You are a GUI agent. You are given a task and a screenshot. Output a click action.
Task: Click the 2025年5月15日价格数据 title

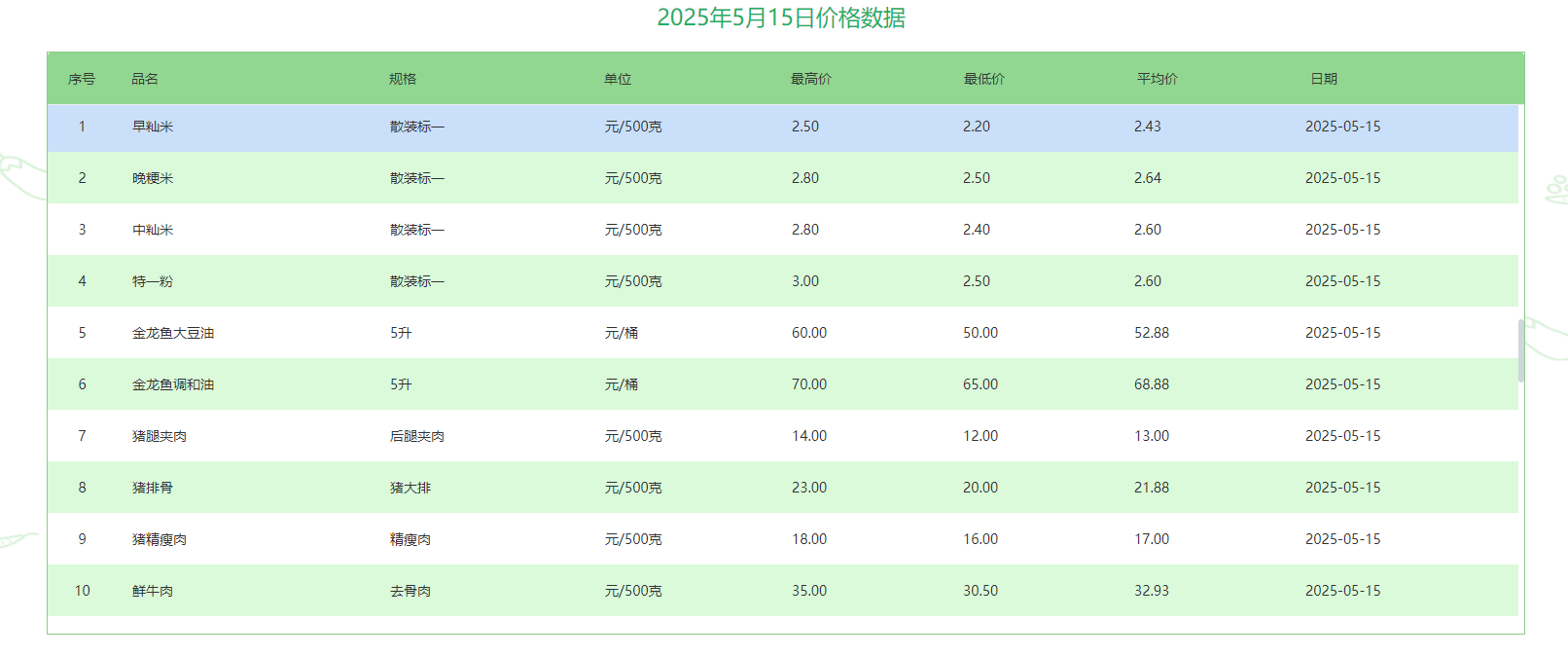click(781, 18)
